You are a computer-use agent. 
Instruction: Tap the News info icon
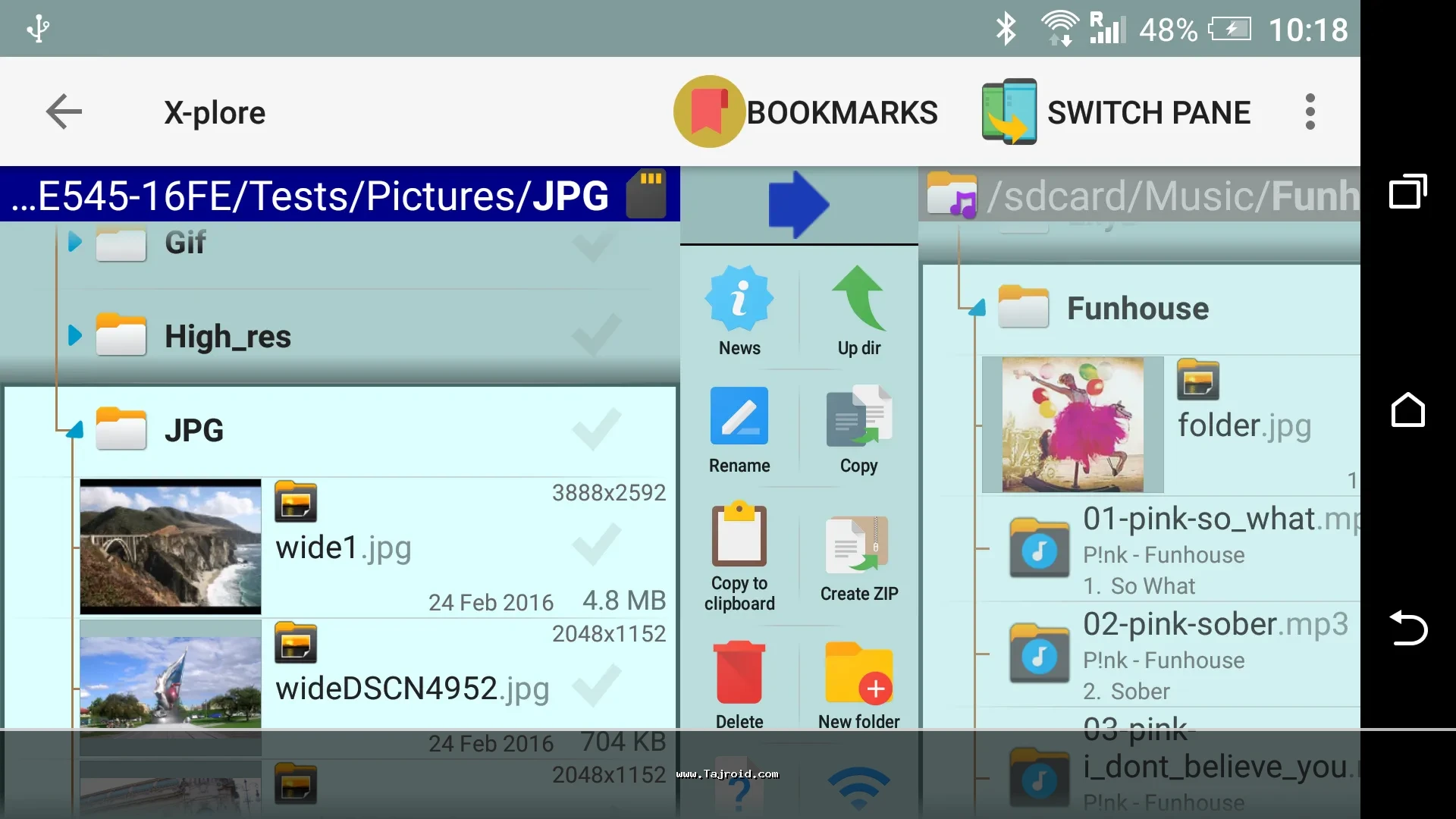click(x=739, y=298)
